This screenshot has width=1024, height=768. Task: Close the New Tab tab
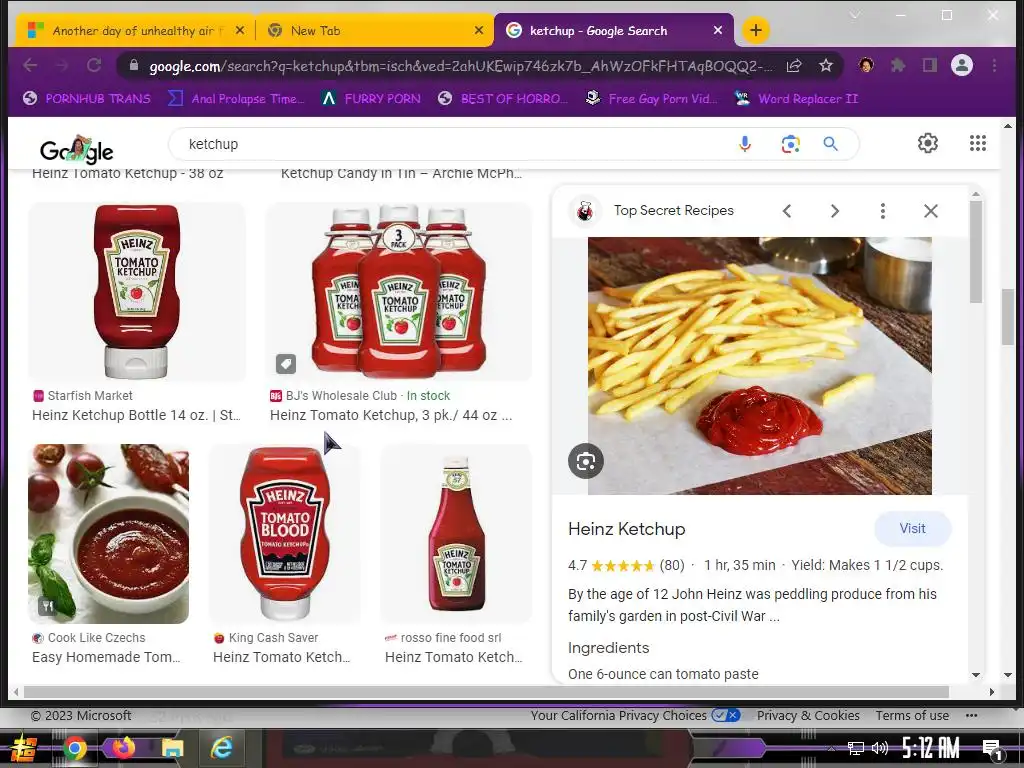coord(479,30)
